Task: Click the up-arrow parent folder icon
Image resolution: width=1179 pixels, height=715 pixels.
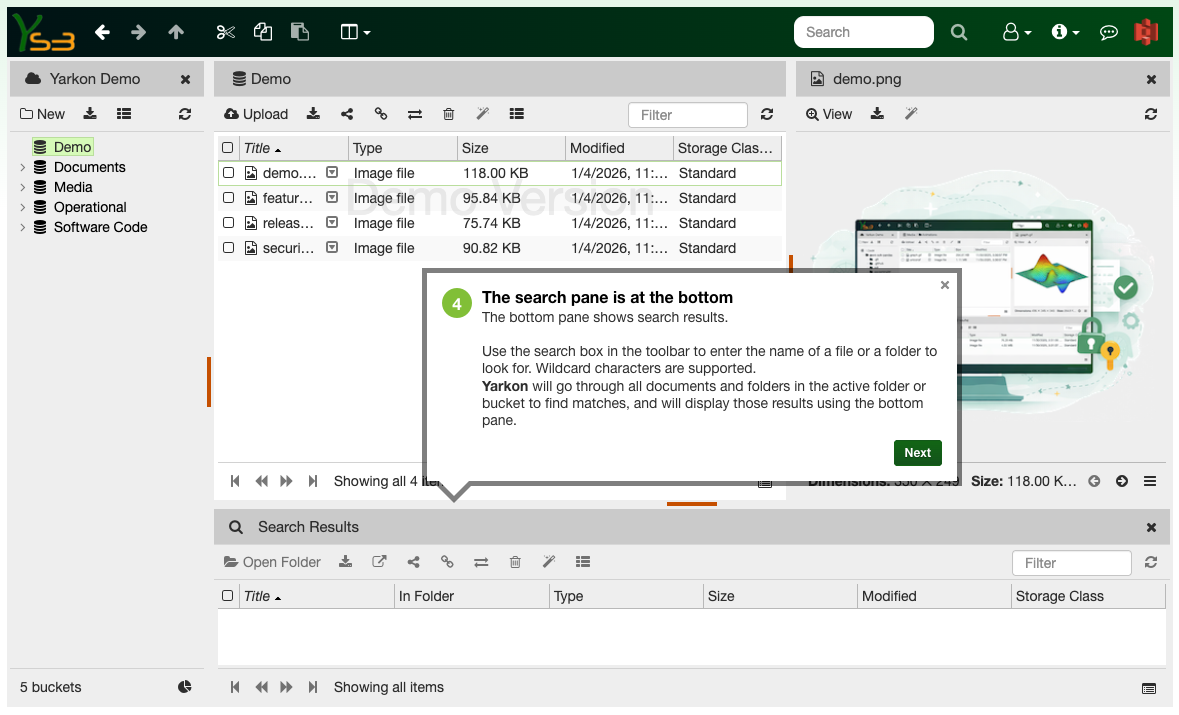Action: 176,32
